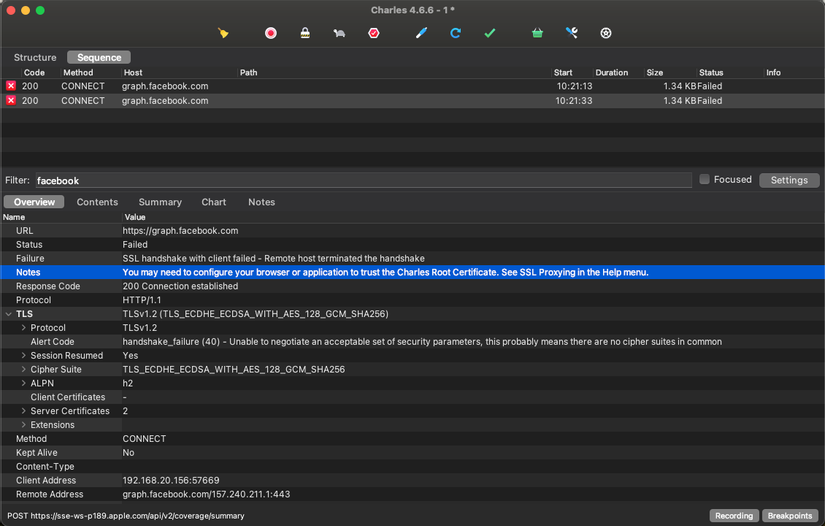Viewport: 825px width, 526px height.
Task: Select the Failure SSL handshake row
Action: (412, 258)
